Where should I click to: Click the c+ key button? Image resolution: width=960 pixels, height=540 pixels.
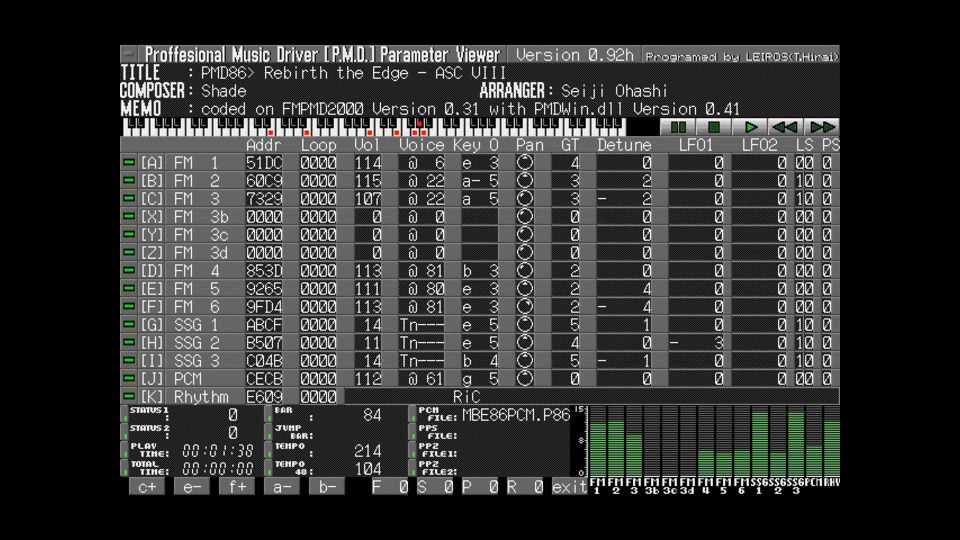click(x=147, y=487)
